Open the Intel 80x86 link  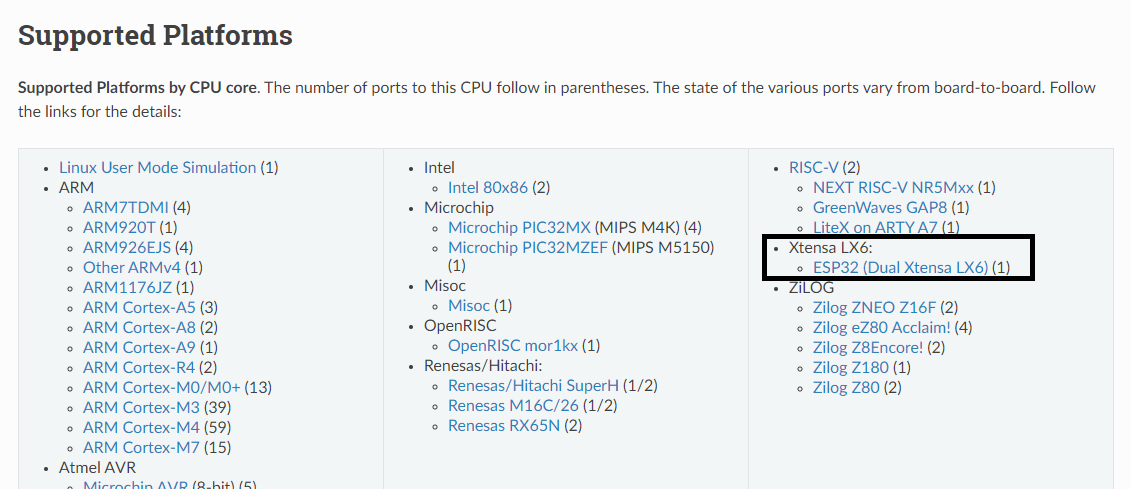pyautogui.click(x=488, y=188)
